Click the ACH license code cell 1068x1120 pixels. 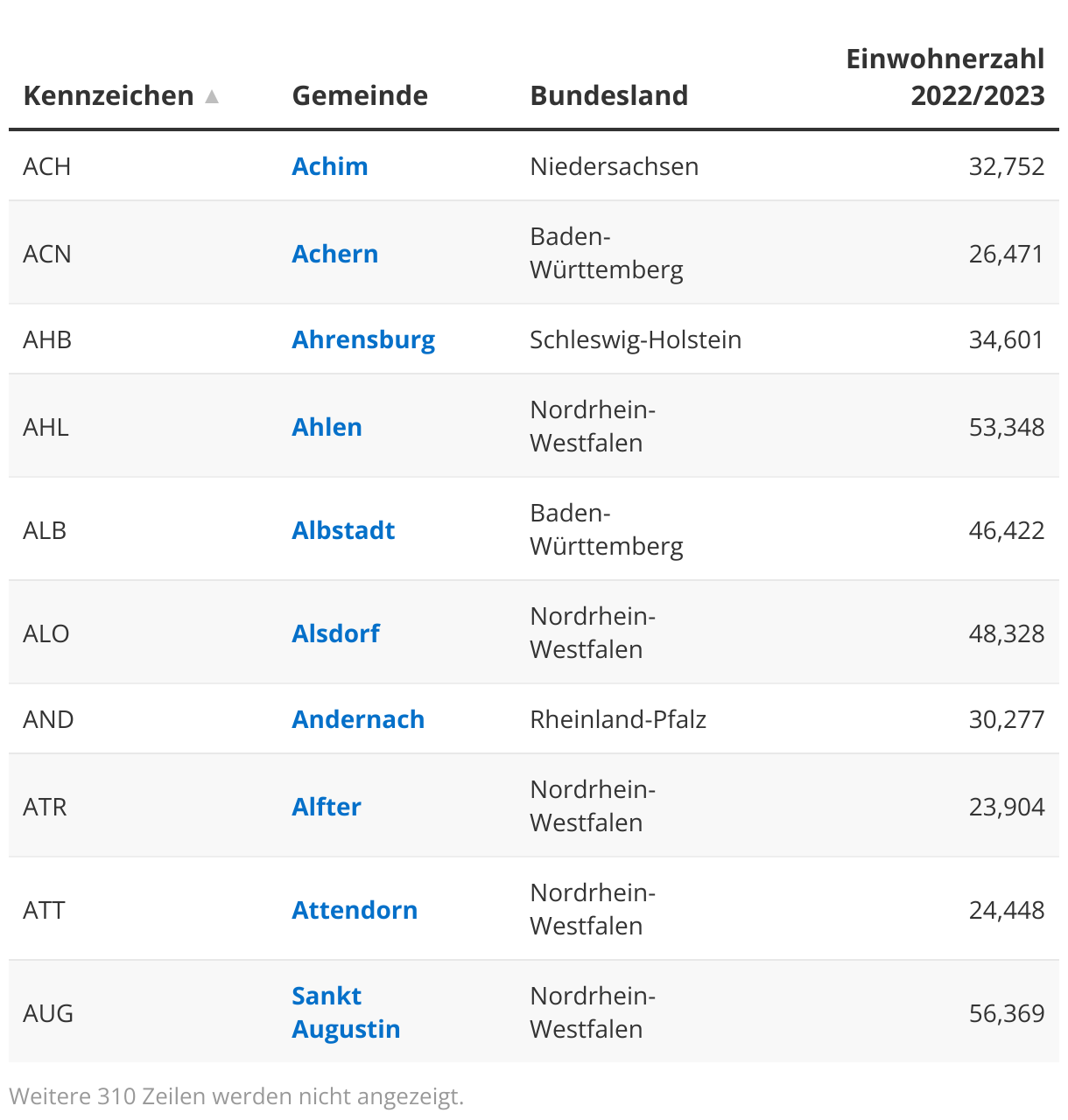point(47,166)
